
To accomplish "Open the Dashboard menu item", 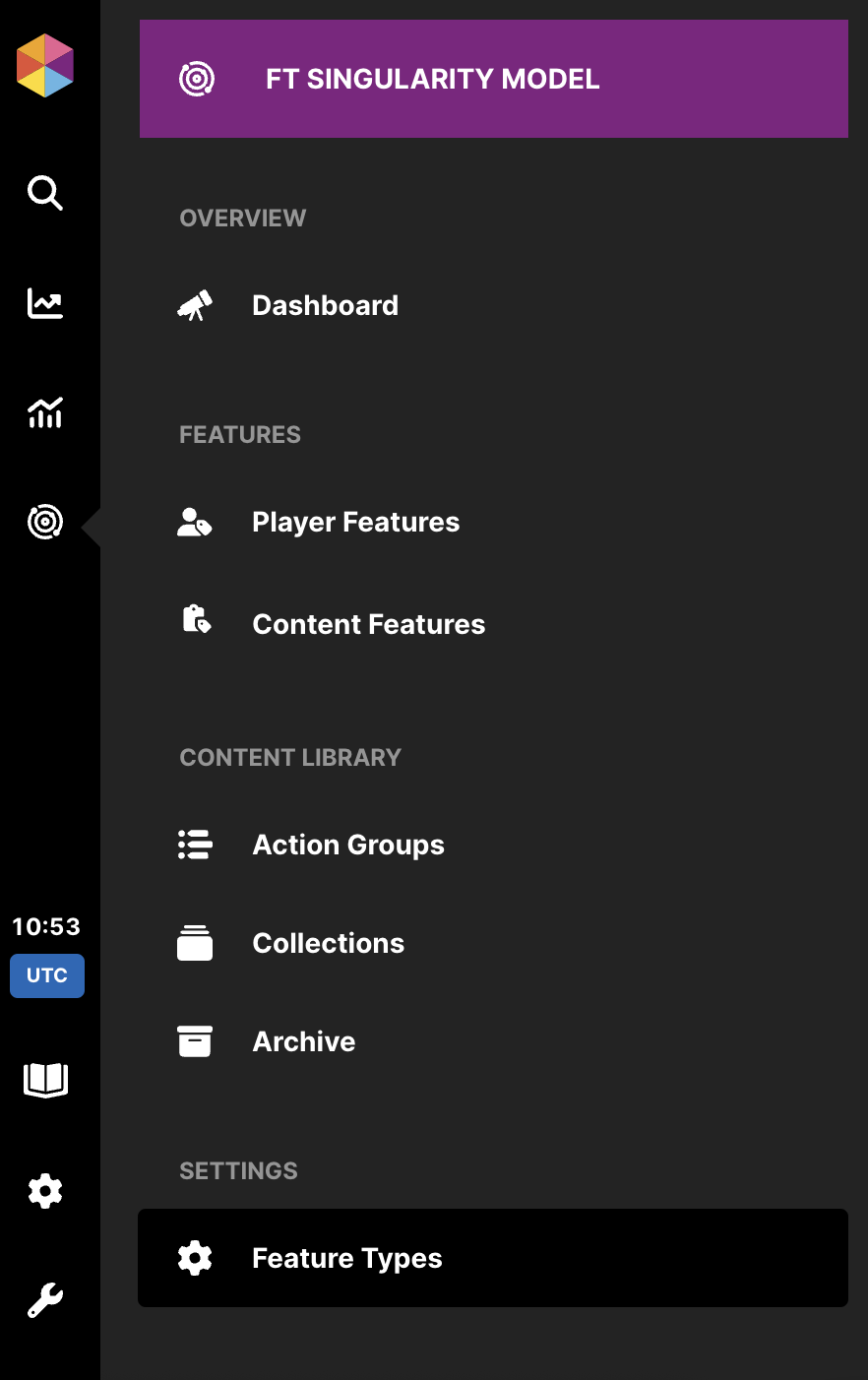I will [325, 305].
